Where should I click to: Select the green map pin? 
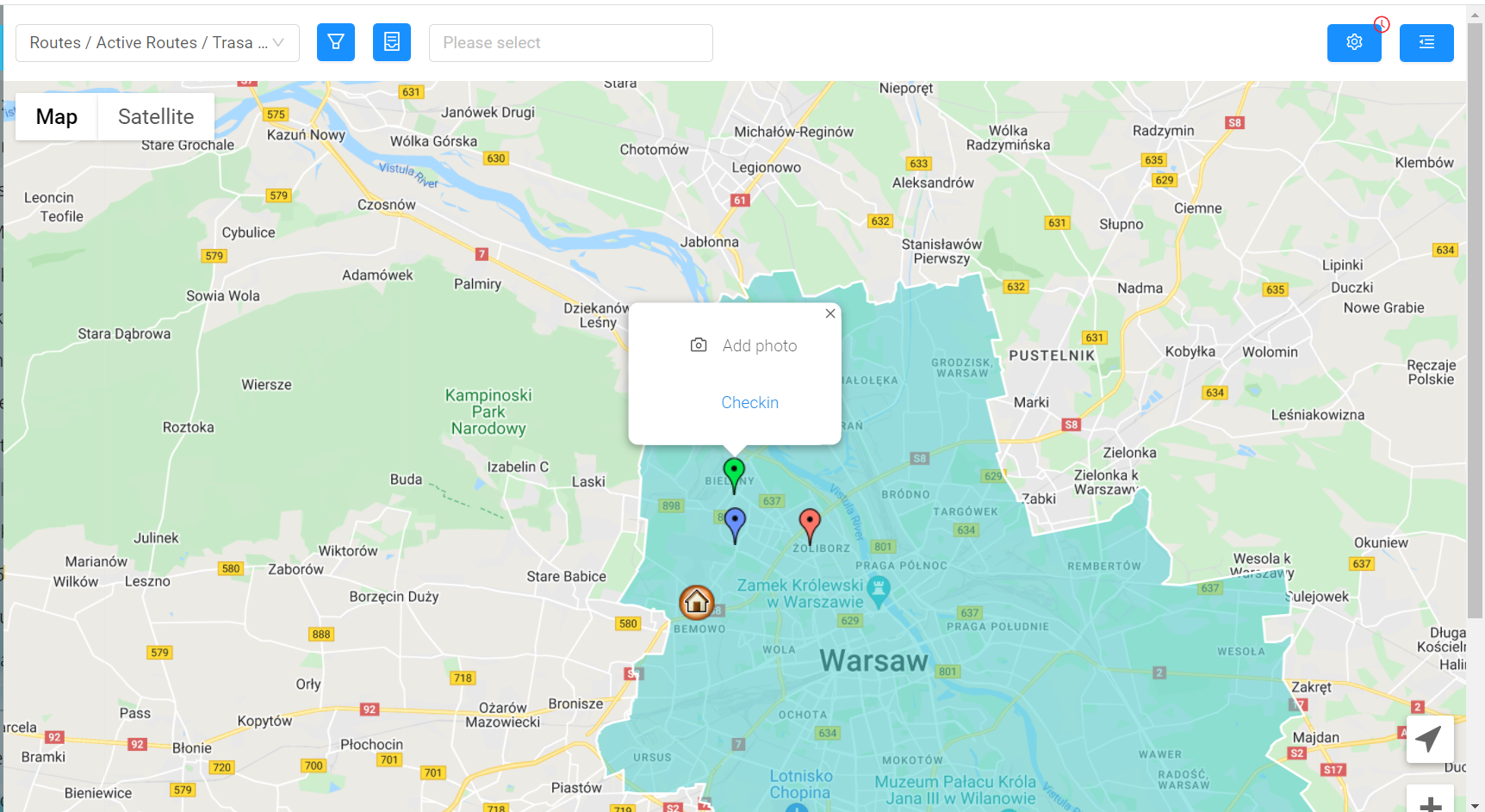click(734, 474)
